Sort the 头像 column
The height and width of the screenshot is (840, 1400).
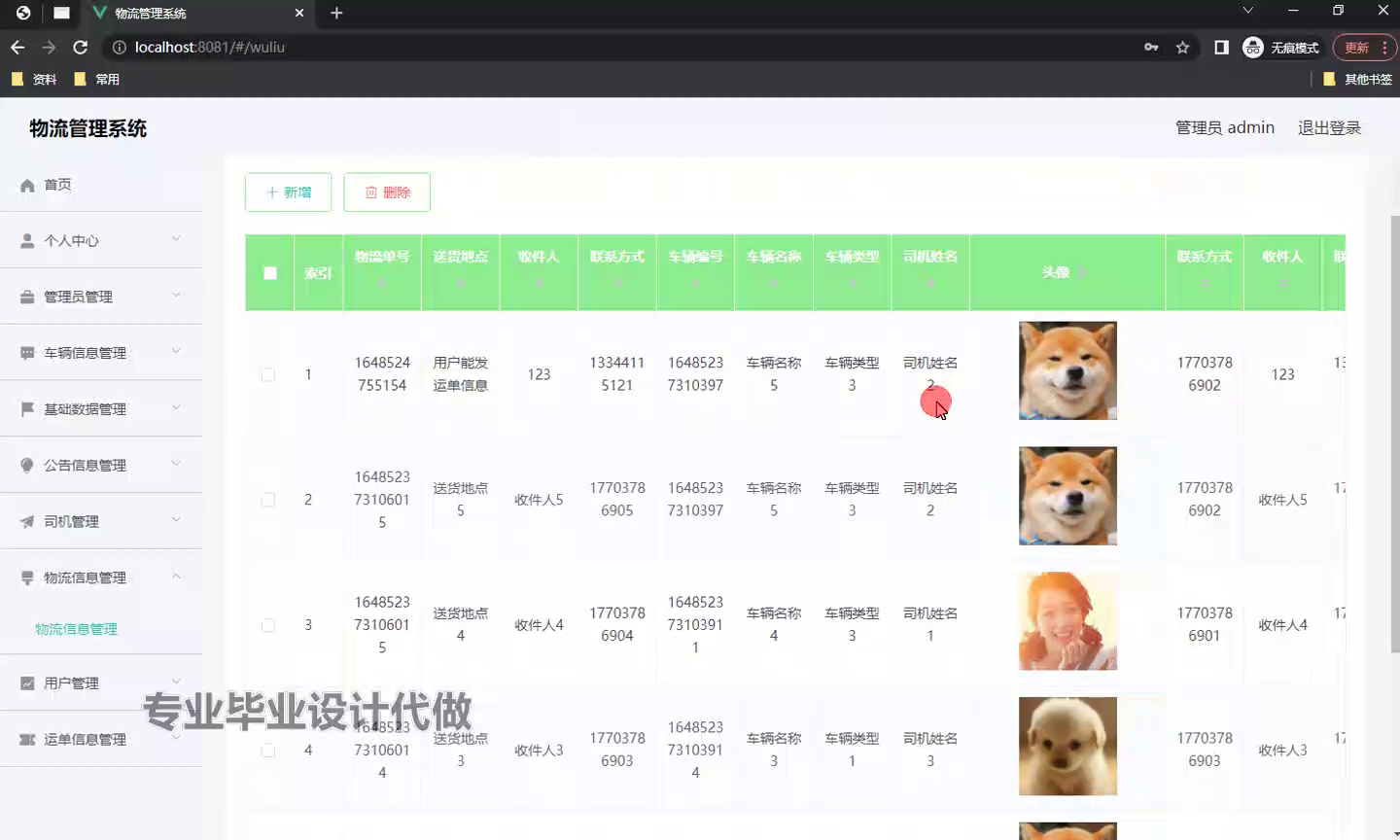tap(1081, 273)
